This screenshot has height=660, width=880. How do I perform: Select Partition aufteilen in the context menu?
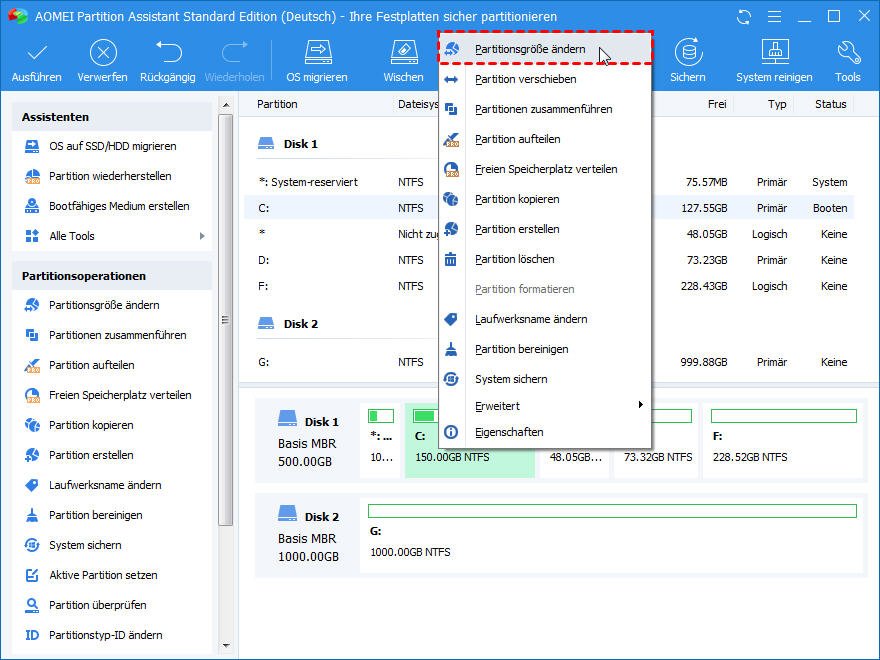(x=544, y=139)
